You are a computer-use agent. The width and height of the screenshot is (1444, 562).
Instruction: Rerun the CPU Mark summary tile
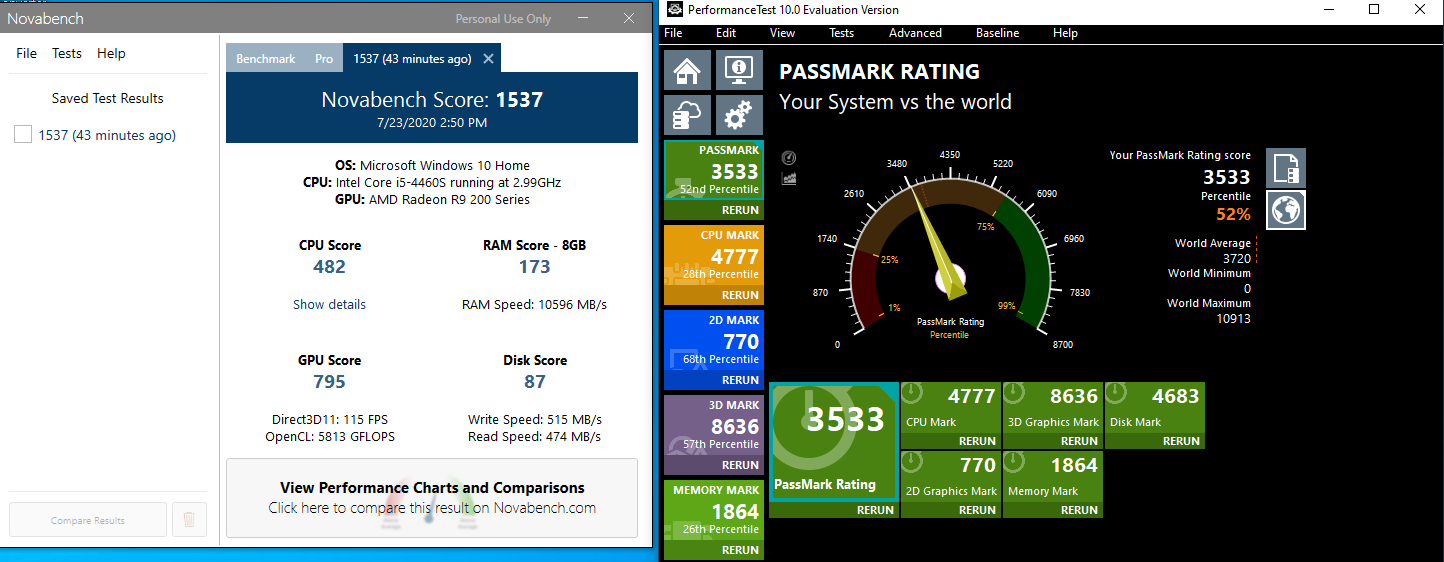click(977, 441)
